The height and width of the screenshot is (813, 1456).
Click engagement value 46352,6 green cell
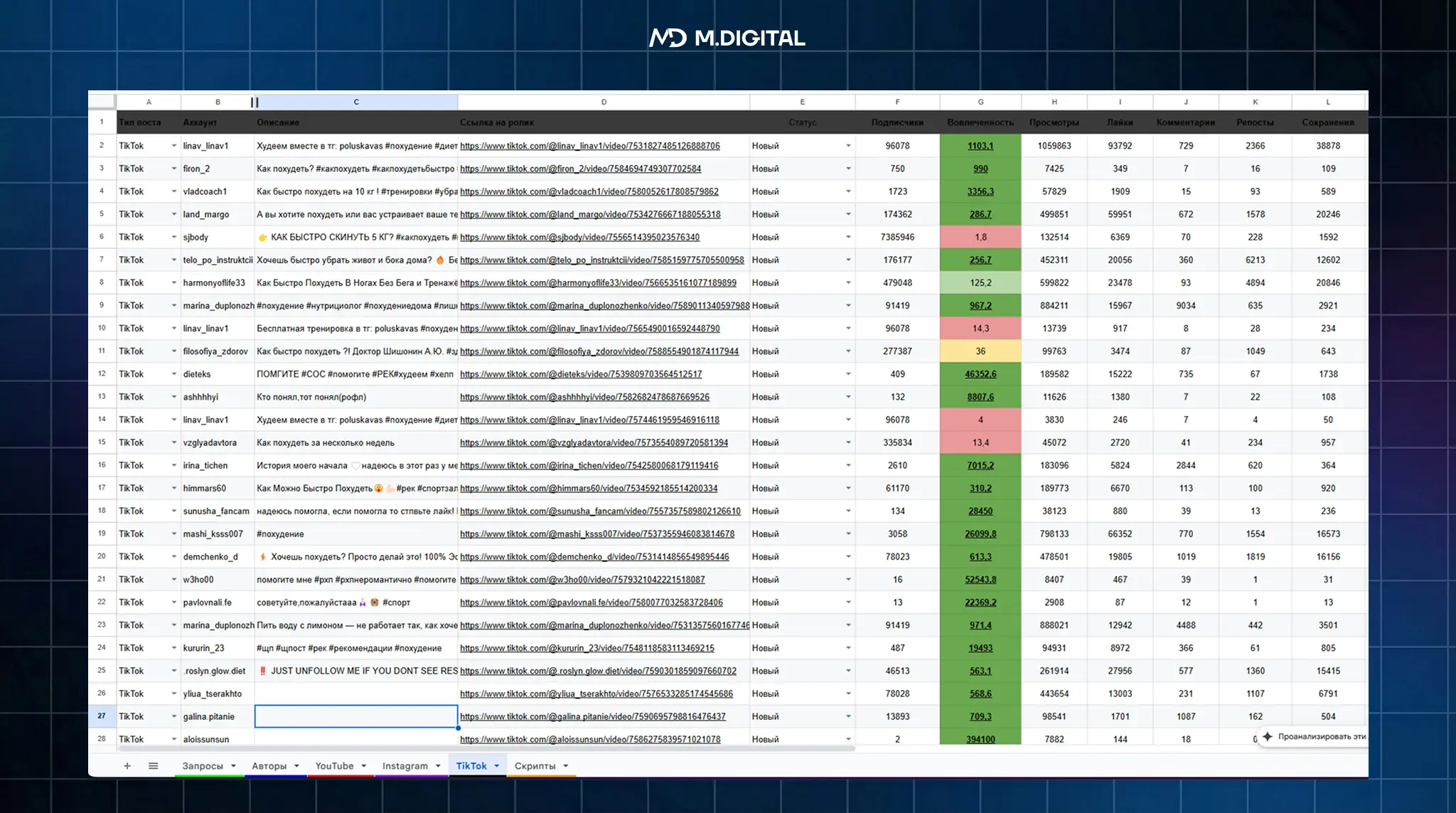[980, 374]
